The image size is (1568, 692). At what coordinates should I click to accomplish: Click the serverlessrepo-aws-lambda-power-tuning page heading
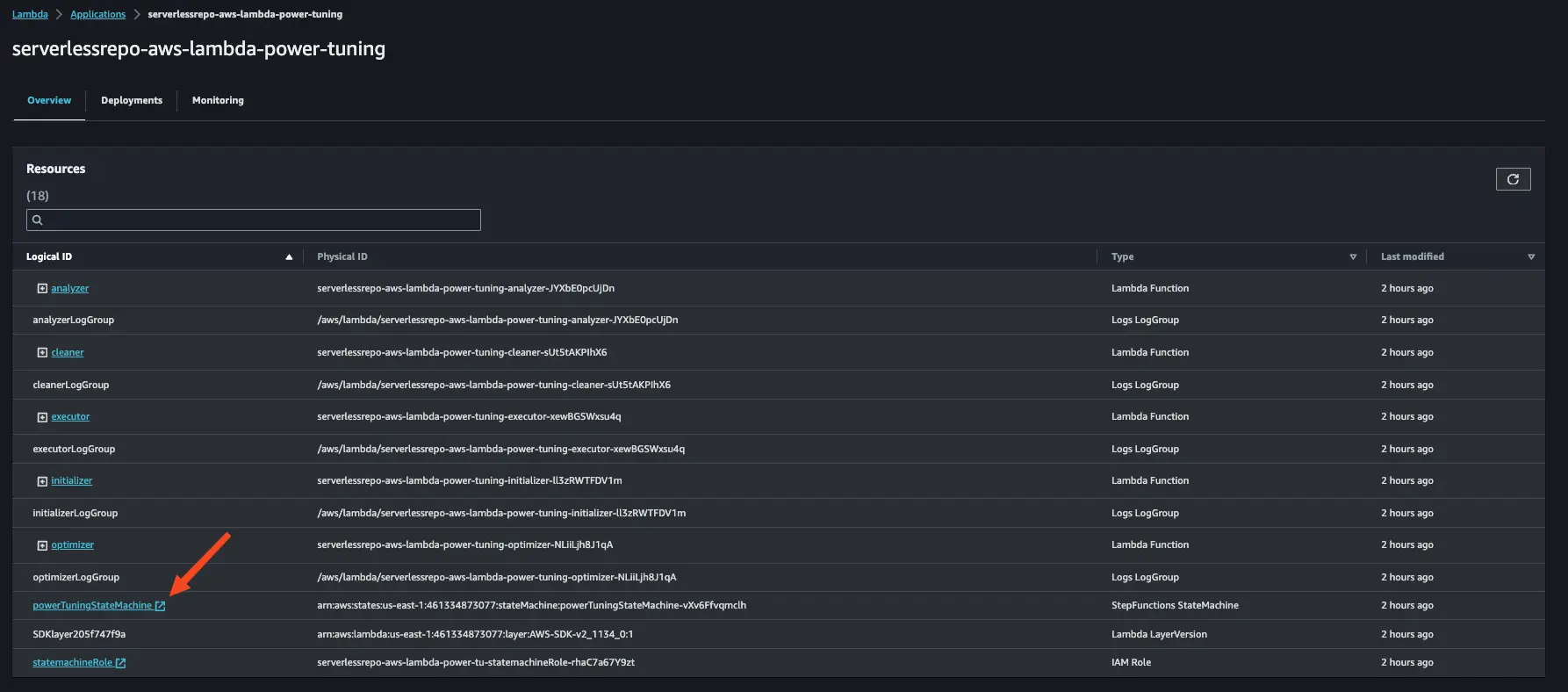[198, 48]
